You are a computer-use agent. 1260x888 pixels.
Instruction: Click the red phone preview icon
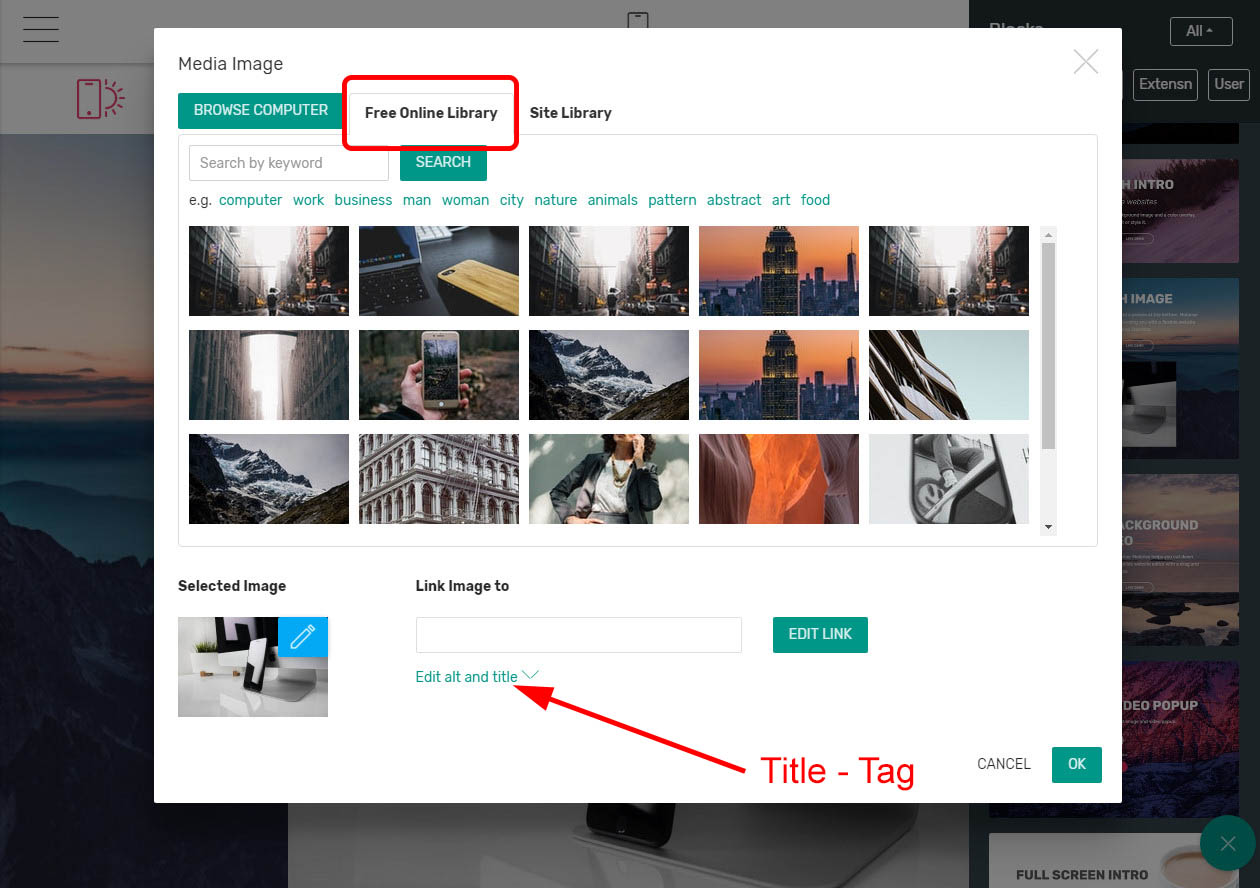[100, 98]
